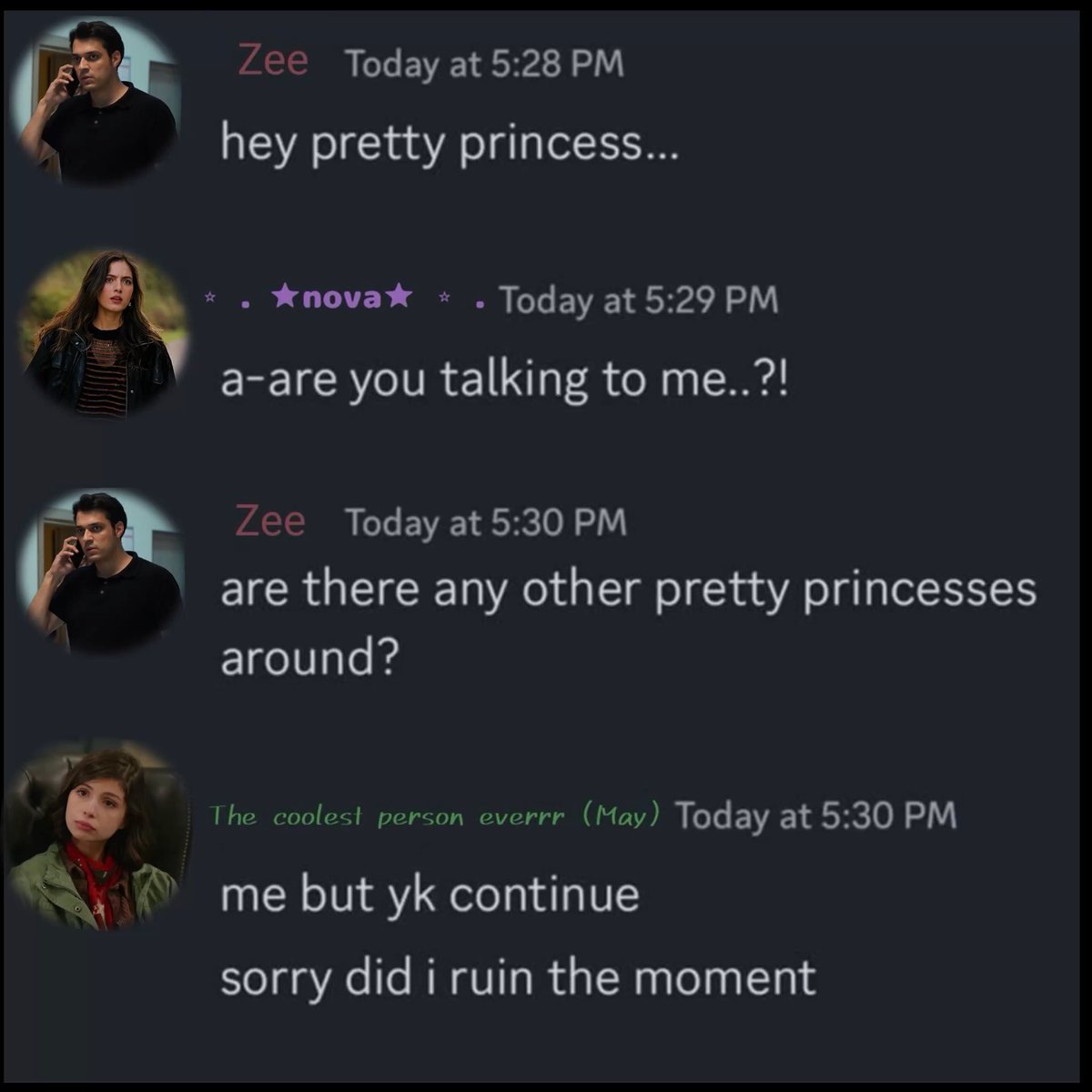Click the 'Today at 5:28 PM' timestamp
The image size is (1092, 1092).
coord(484,65)
